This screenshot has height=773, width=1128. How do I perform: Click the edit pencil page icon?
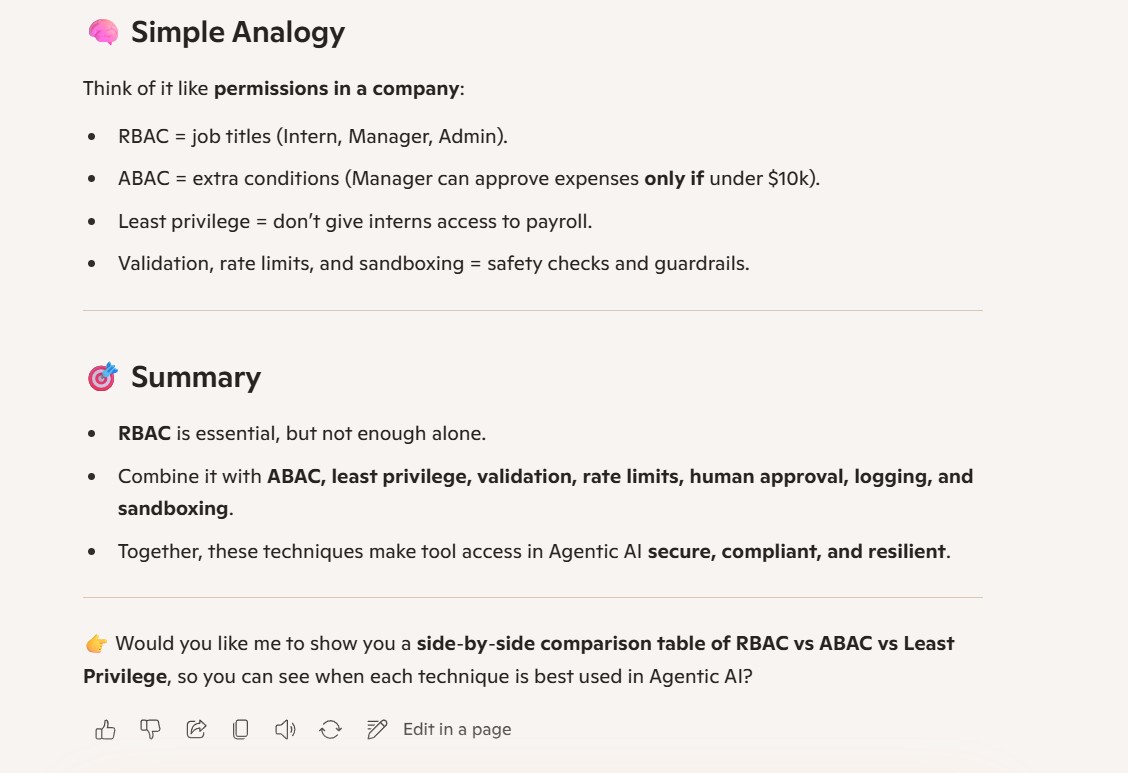[x=376, y=730]
